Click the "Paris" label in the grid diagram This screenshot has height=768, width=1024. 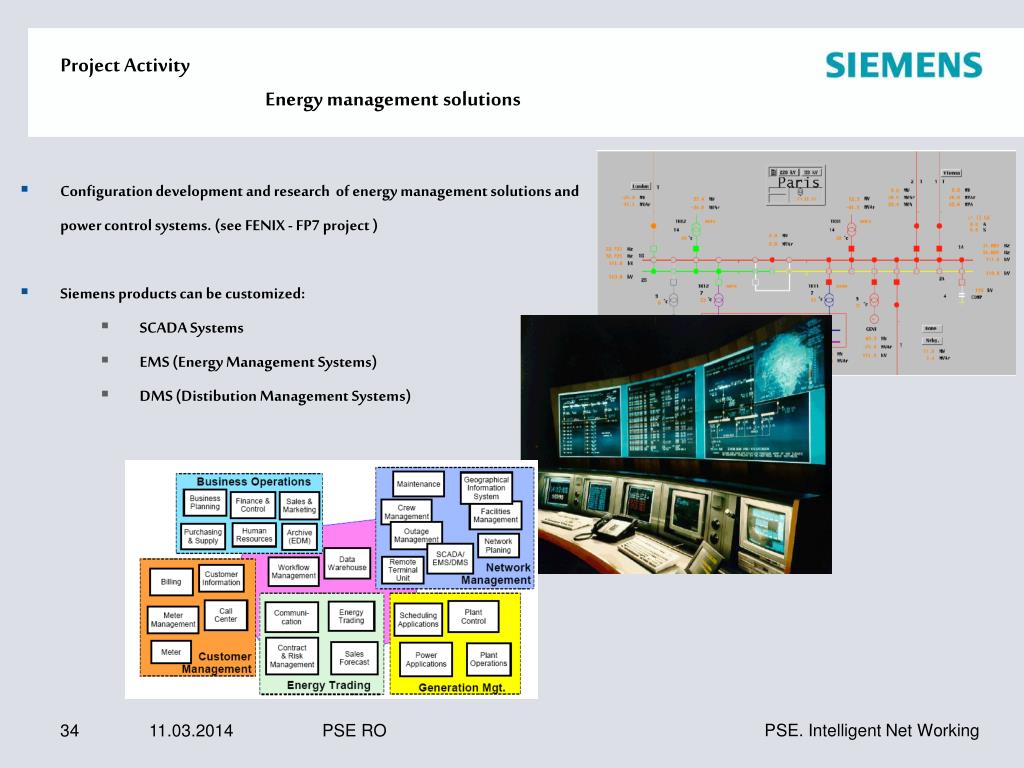pos(797,184)
